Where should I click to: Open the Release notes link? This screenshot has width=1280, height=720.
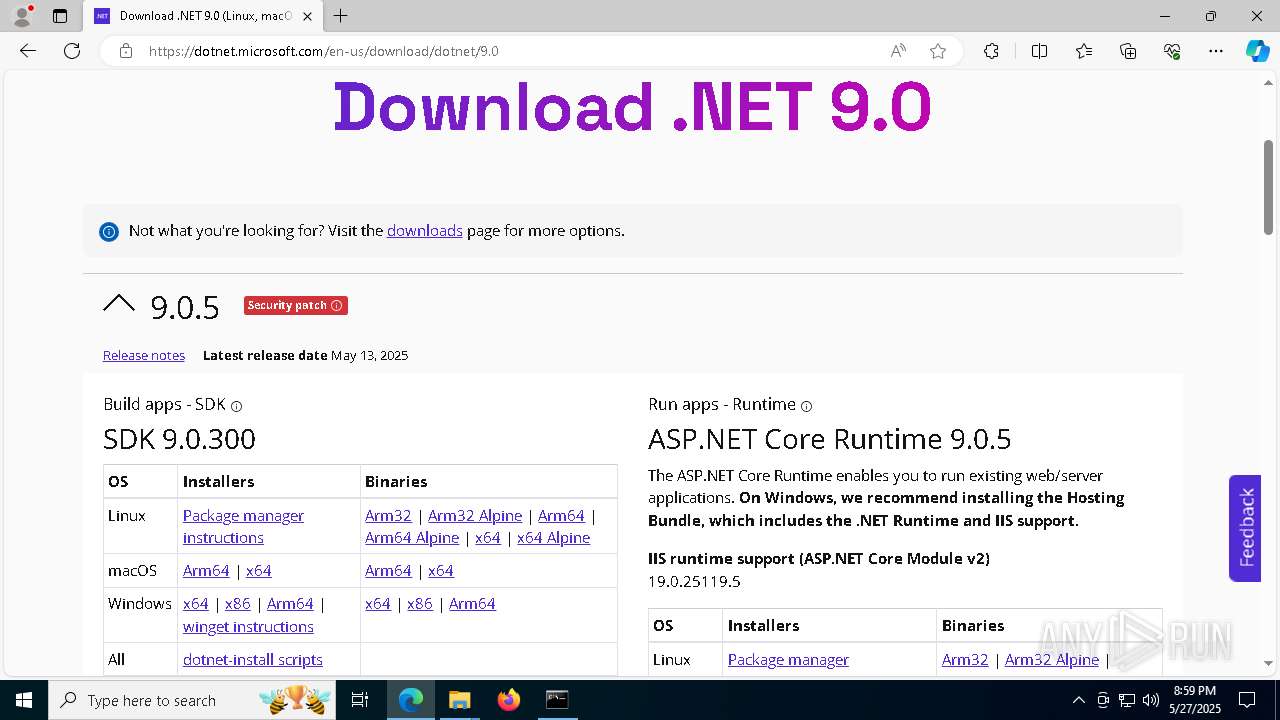pyautogui.click(x=144, y=356)
